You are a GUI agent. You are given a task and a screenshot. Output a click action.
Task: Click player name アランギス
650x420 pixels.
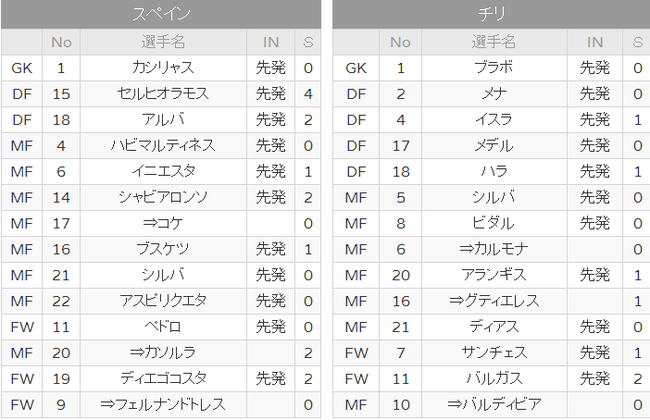click(494, 275)
